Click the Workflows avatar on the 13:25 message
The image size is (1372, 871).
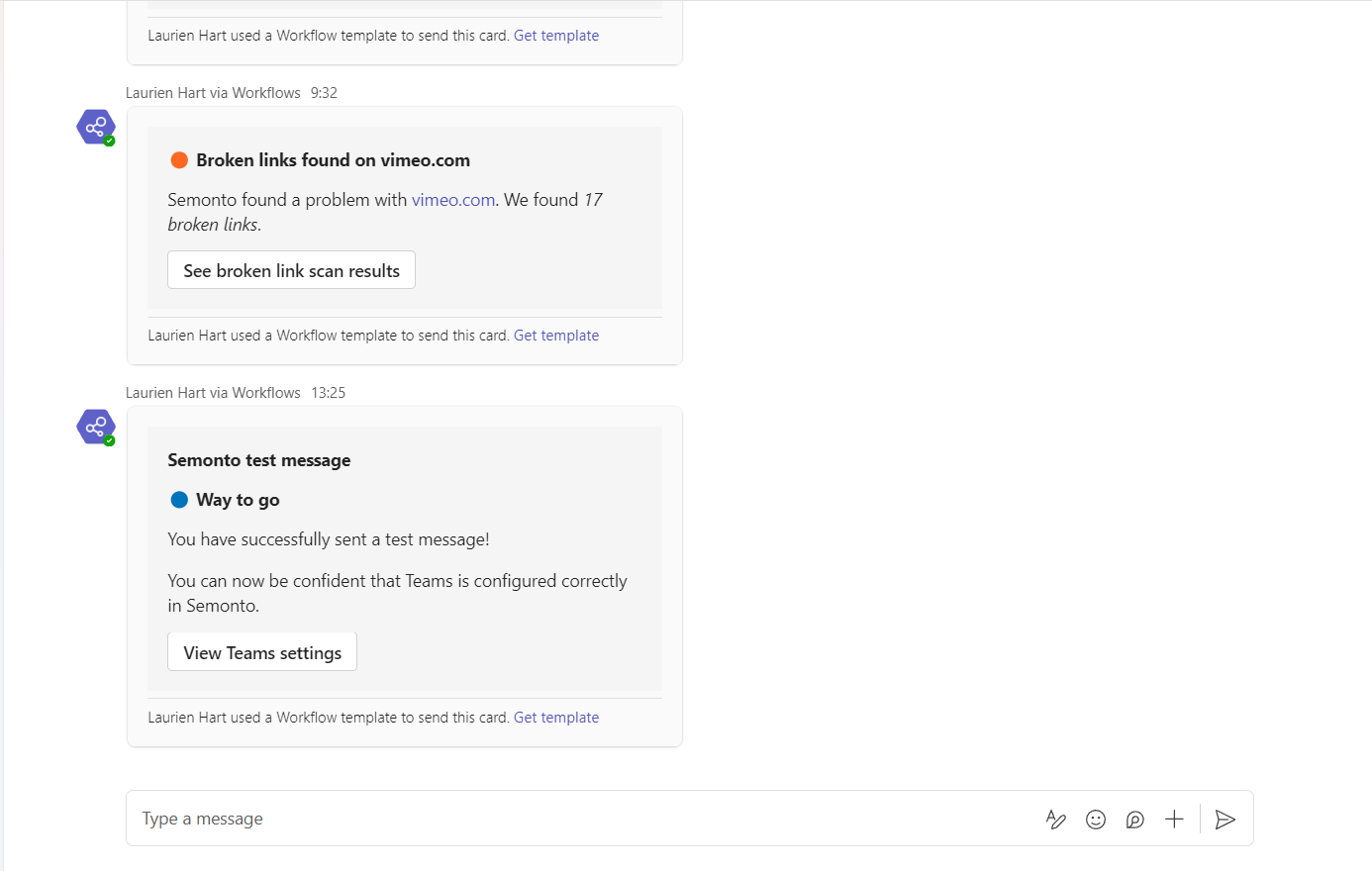point(96,428)
